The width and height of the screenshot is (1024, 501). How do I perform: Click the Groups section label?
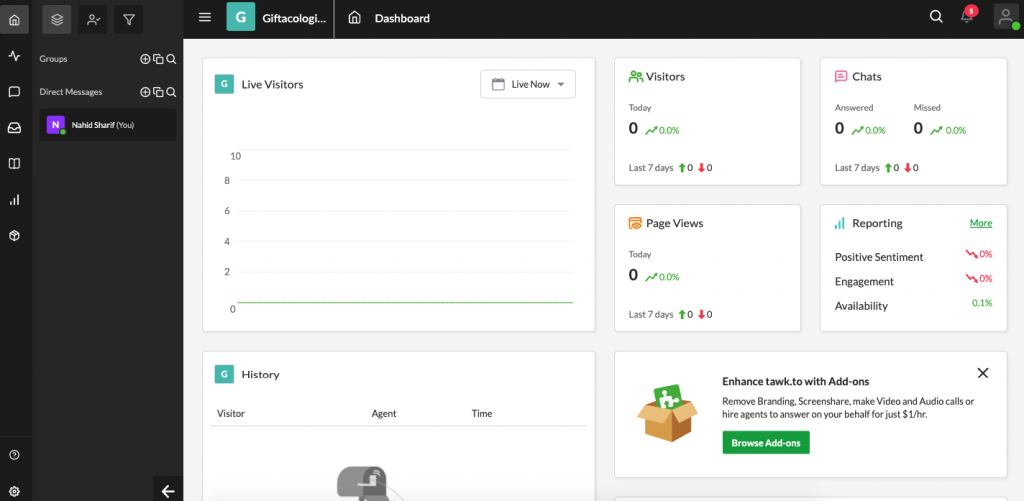click(54, 59)
